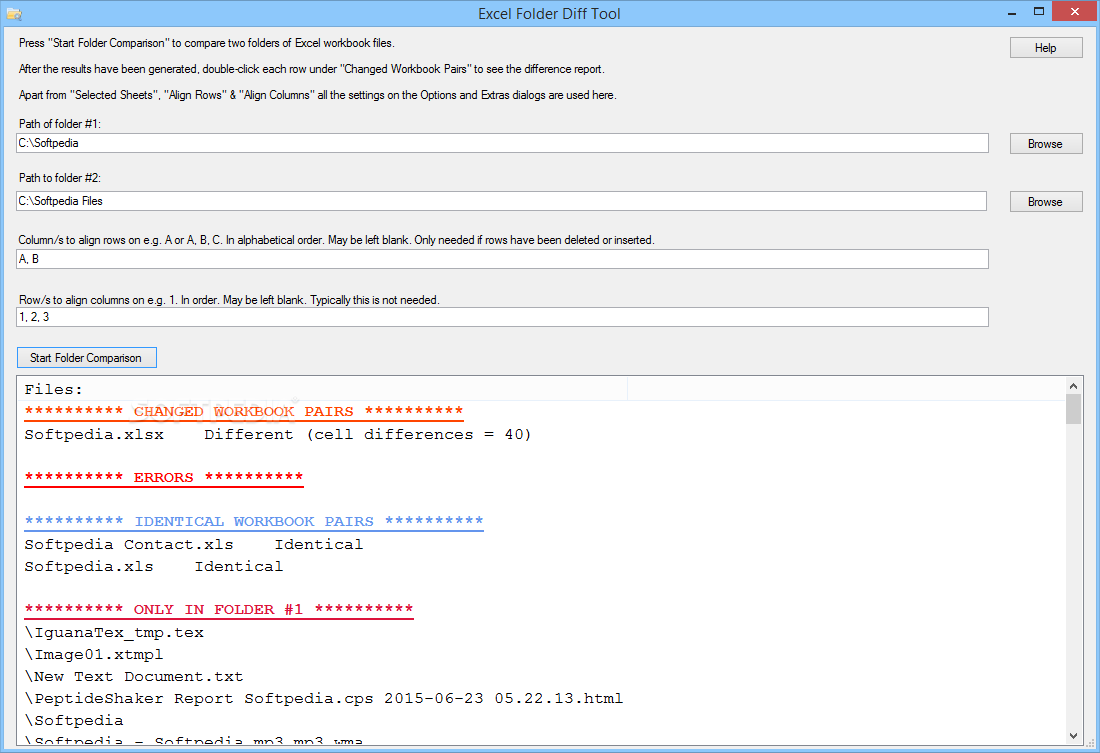1100x753 pixels.
Task: Select the \Softpedia folder entry
Action: (x=74, y=720)
